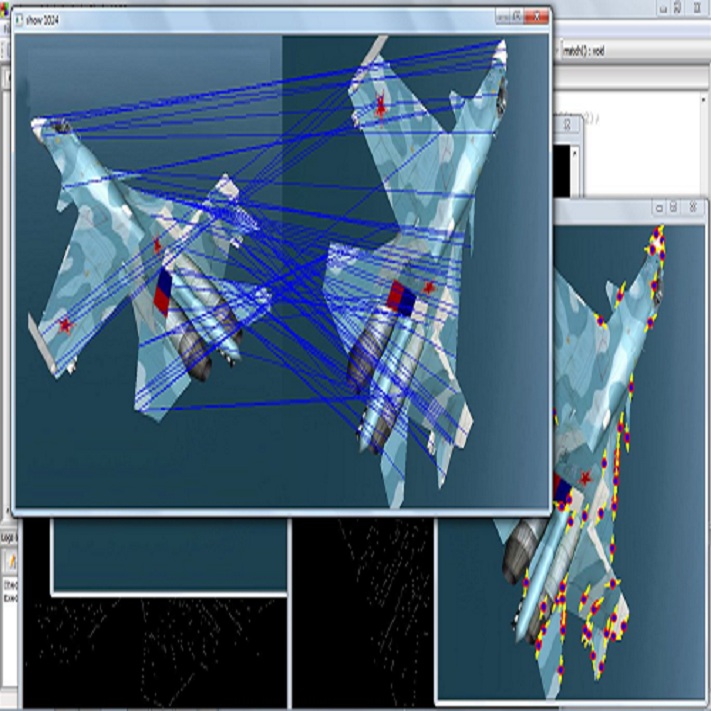Restore down the main IDE window

point(677,8)
